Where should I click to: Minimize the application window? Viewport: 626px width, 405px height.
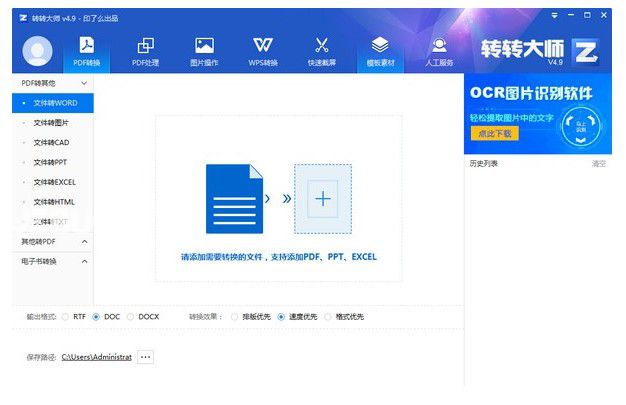coord(571,15)
